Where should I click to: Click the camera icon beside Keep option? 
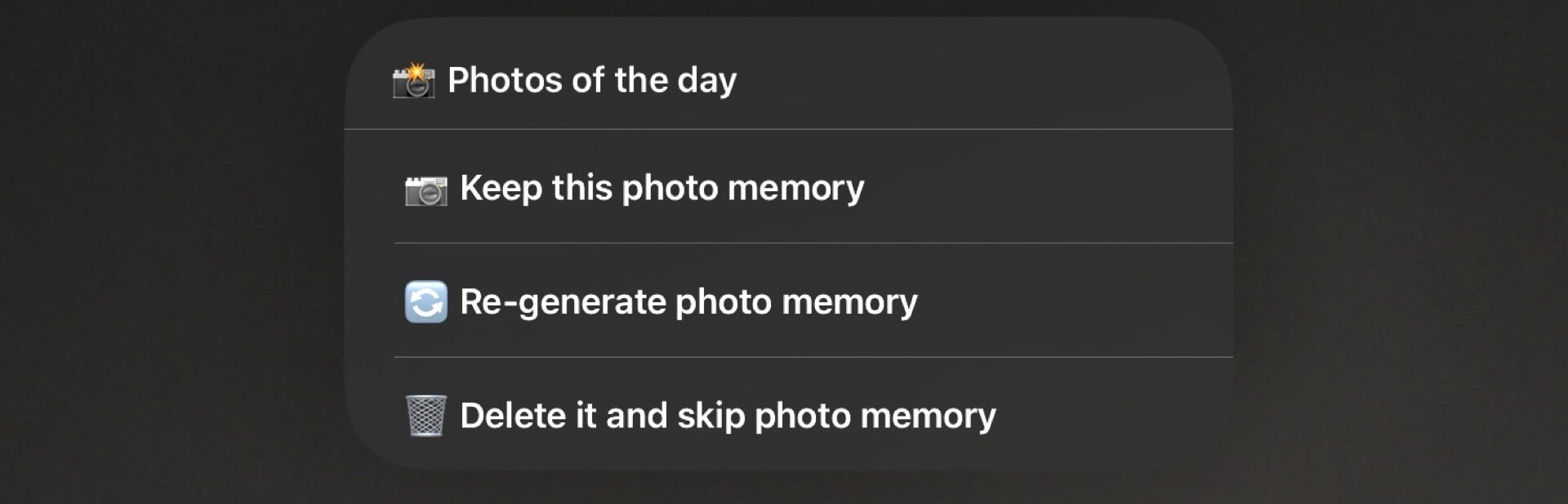click(x=425, y=189)
